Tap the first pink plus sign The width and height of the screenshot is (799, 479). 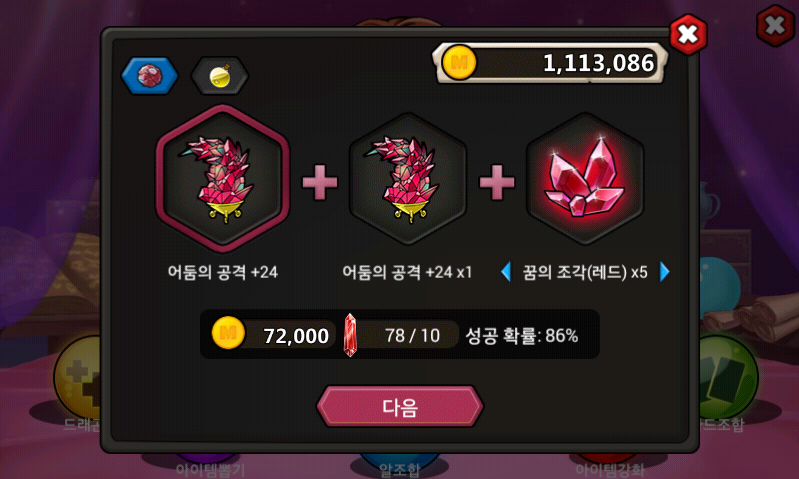(x=320, y=182)
